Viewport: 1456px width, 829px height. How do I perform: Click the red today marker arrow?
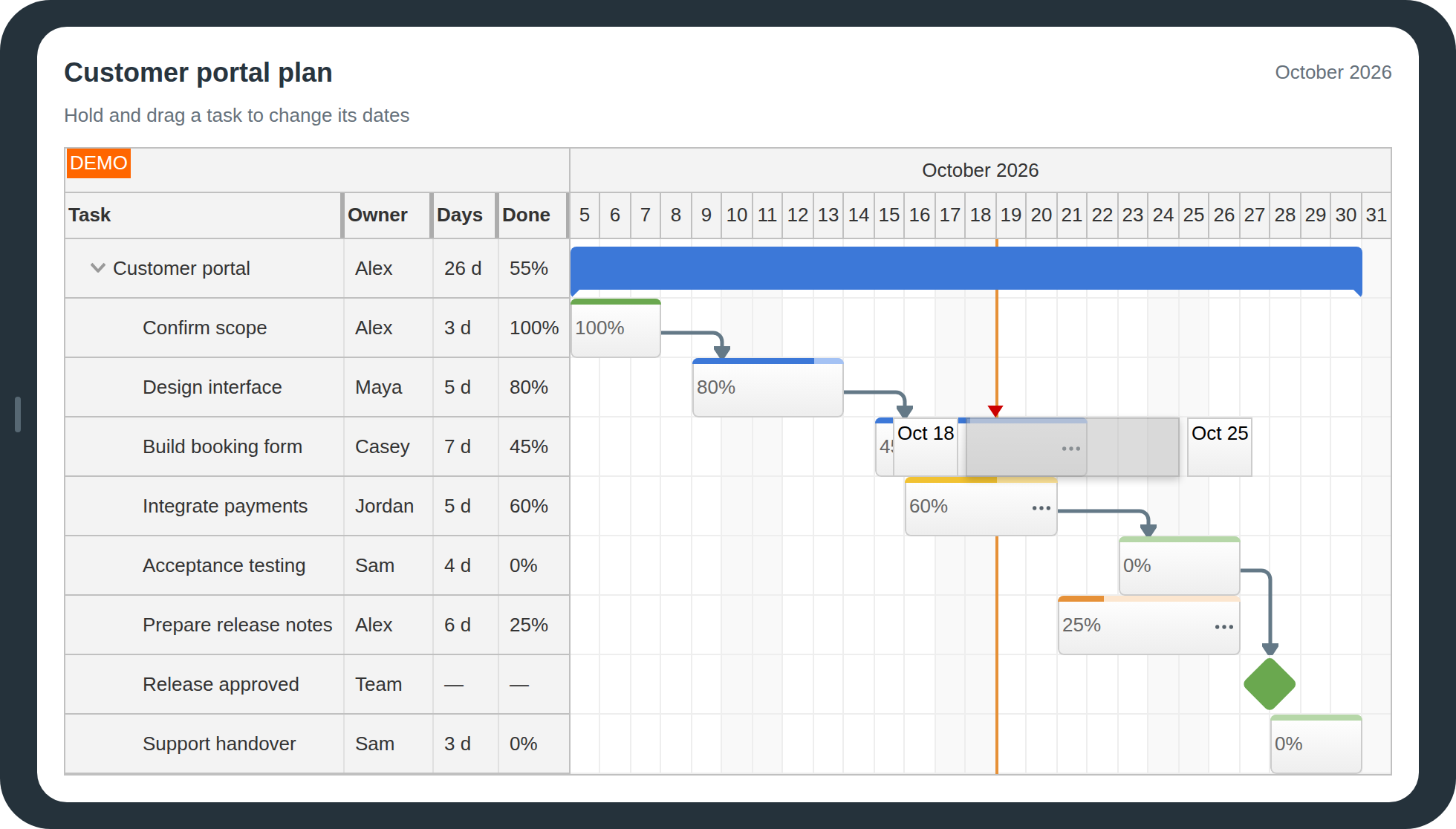[x=996, y=412]
